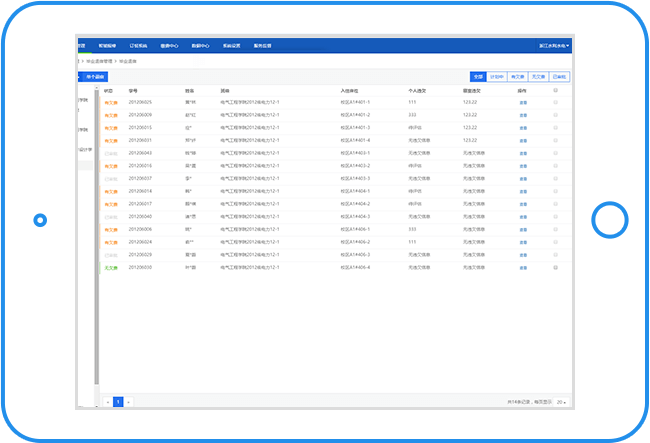Click student number 201206025
The height and width of the screenshot is (443, 650).
click(140, 102)
